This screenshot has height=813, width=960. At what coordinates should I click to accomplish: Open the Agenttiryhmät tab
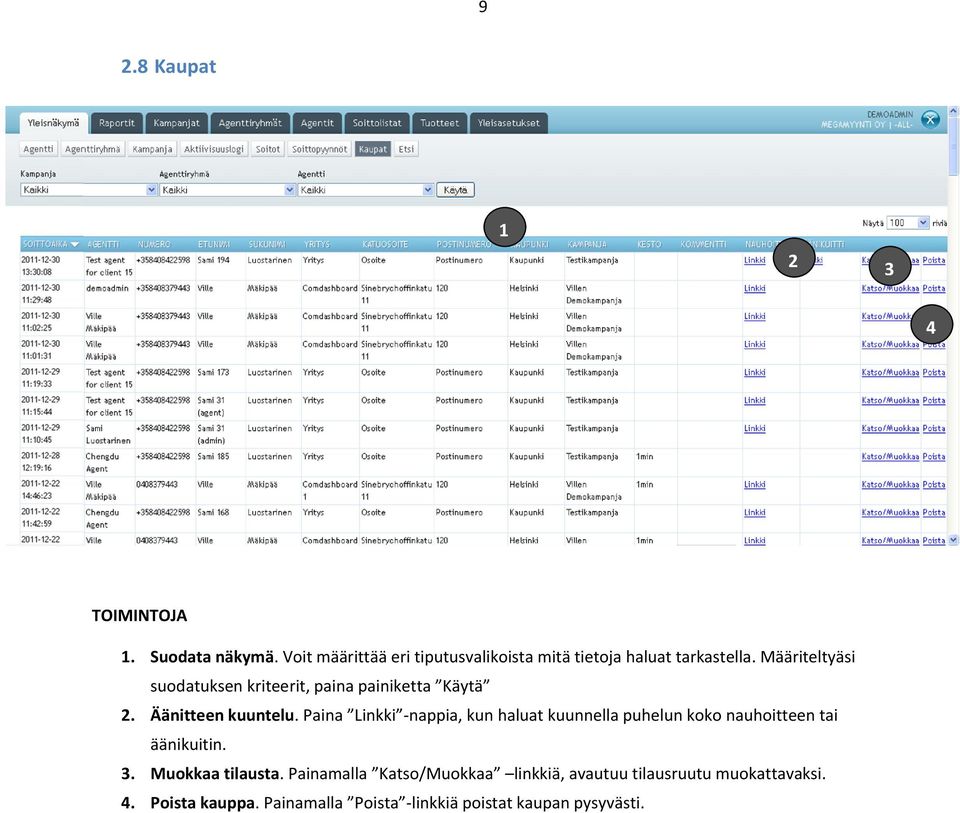250,123
